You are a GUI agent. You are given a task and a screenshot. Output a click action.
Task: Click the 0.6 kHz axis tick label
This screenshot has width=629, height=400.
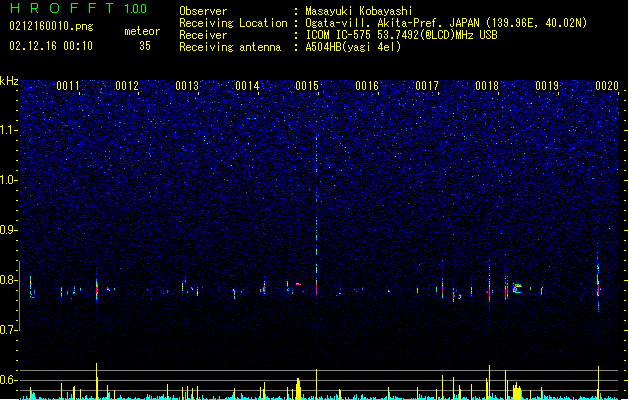(9, 380)
